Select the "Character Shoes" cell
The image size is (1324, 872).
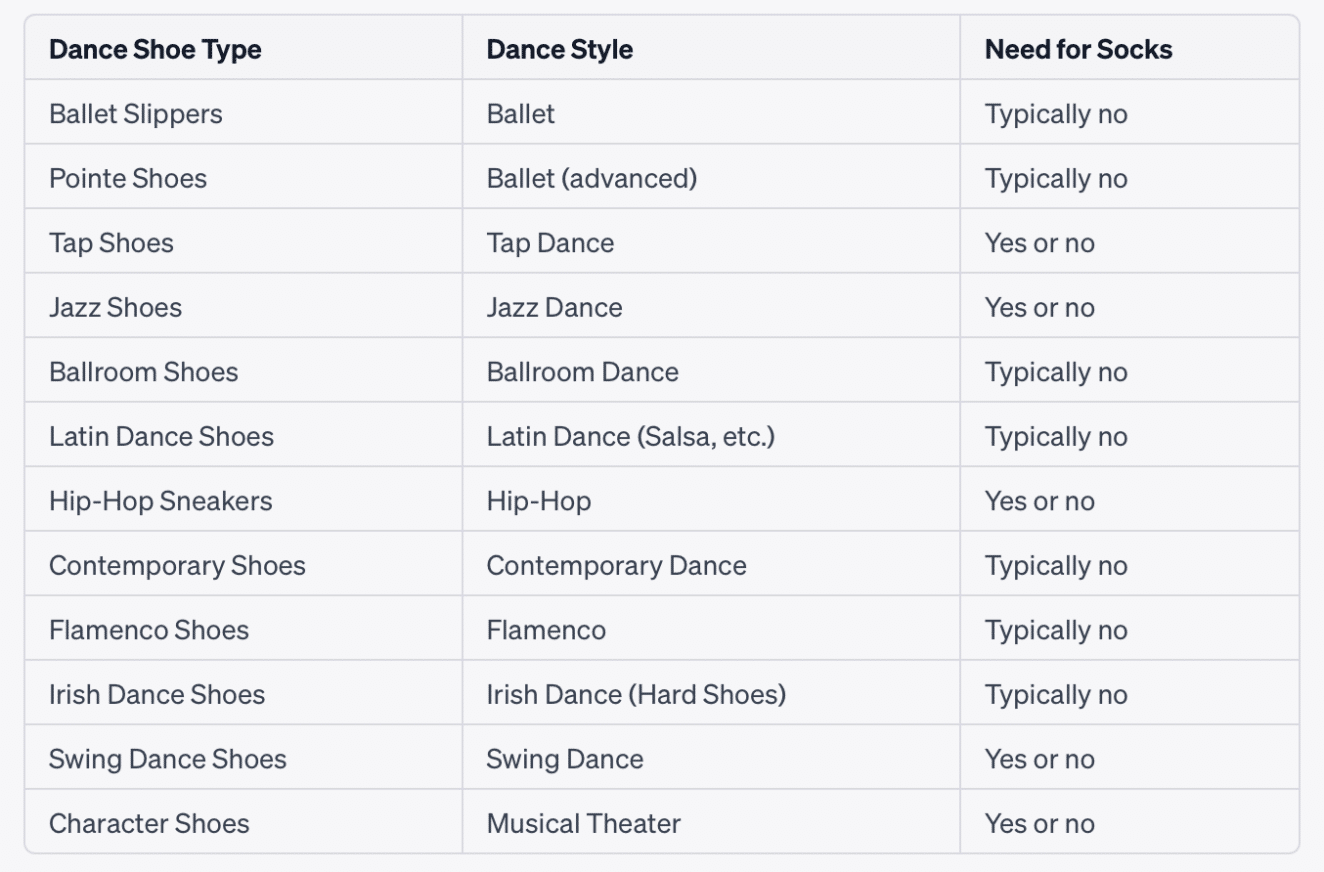pyautogui.click(x=149, y=824)
